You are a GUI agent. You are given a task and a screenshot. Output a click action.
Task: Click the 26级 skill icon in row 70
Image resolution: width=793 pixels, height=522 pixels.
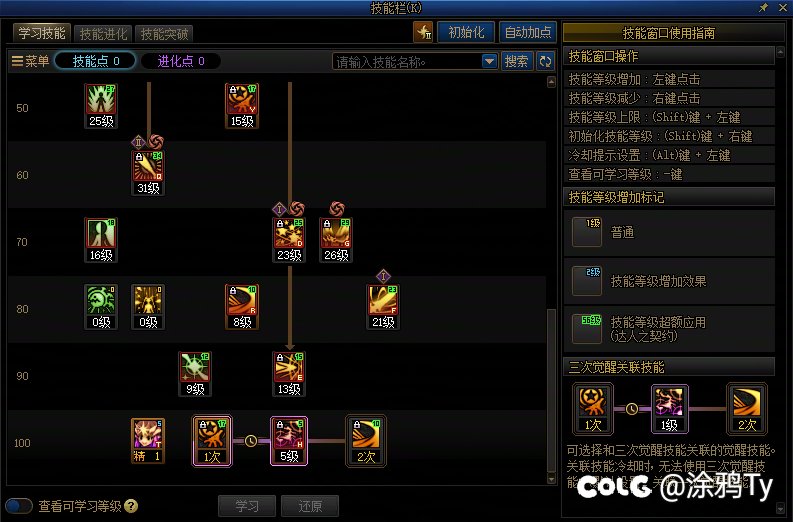coord(336,240)
